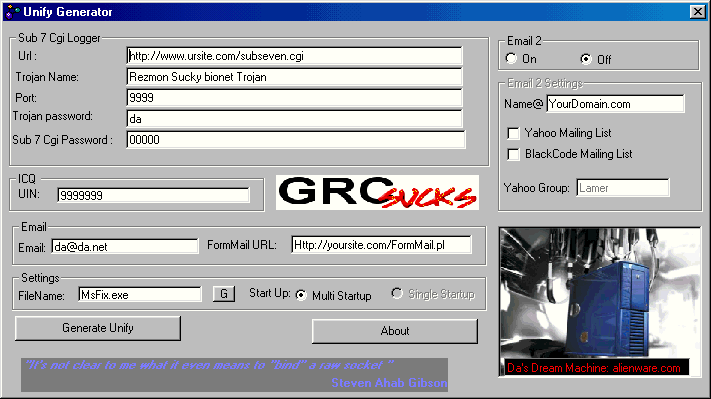Select the Port input box
Screen dimensions: 711x399
pyautogui.click(x=294, y=97)
